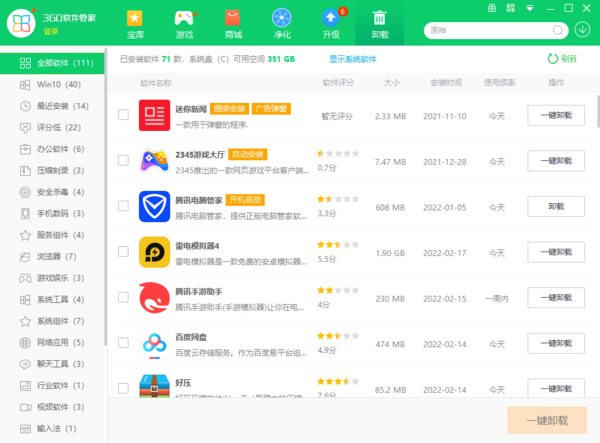Sort the list by 大小 column header
This screenshot has width=600, height=443.
point(391,83)
